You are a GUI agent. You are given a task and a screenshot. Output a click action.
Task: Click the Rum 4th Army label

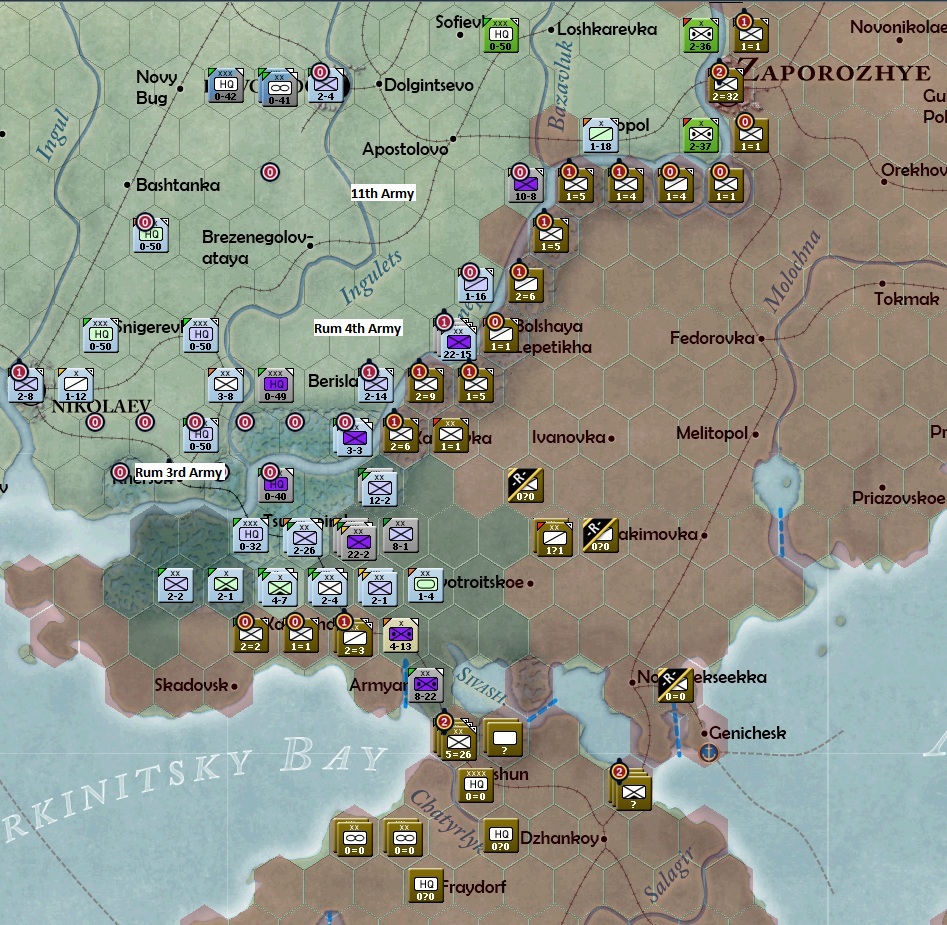(x=358, y=328)
